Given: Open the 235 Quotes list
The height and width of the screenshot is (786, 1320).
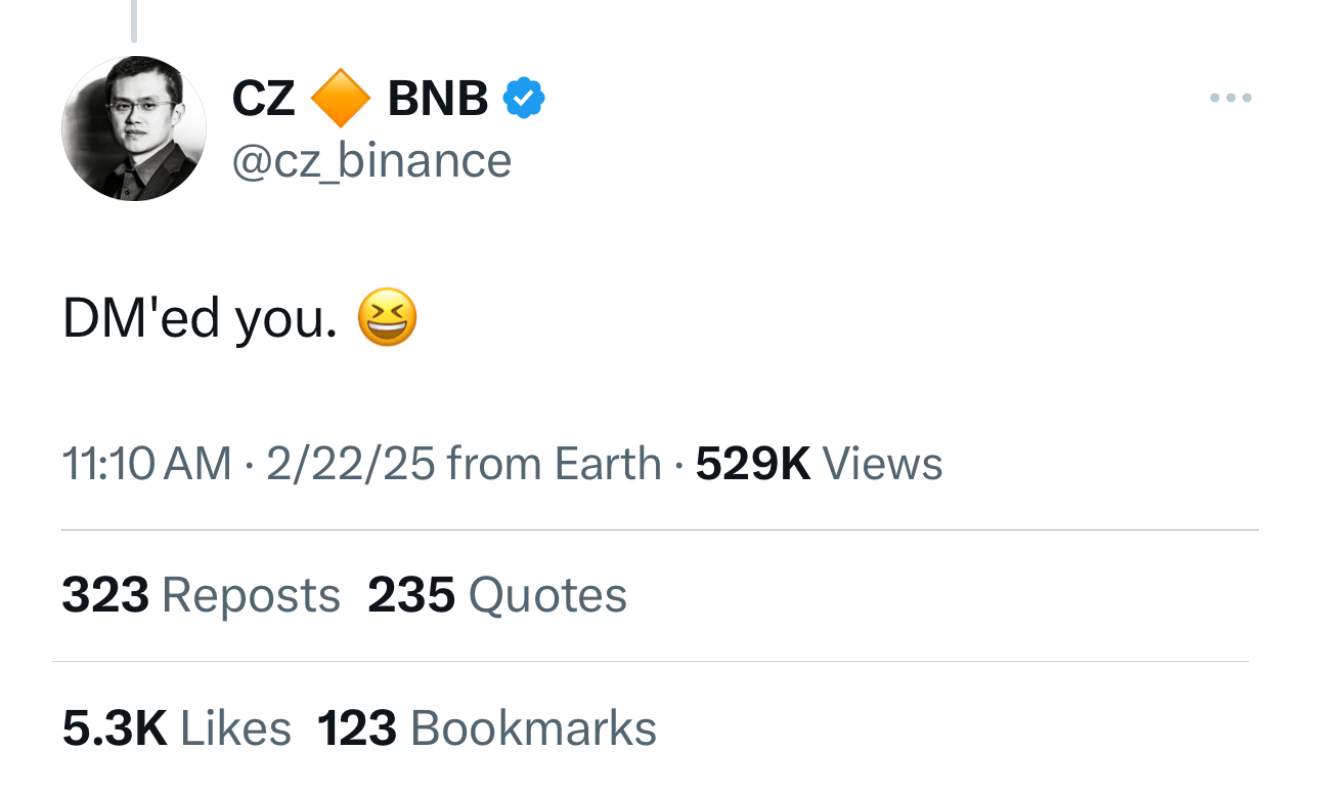Looking at the screenshot, I should click(497, 595).
